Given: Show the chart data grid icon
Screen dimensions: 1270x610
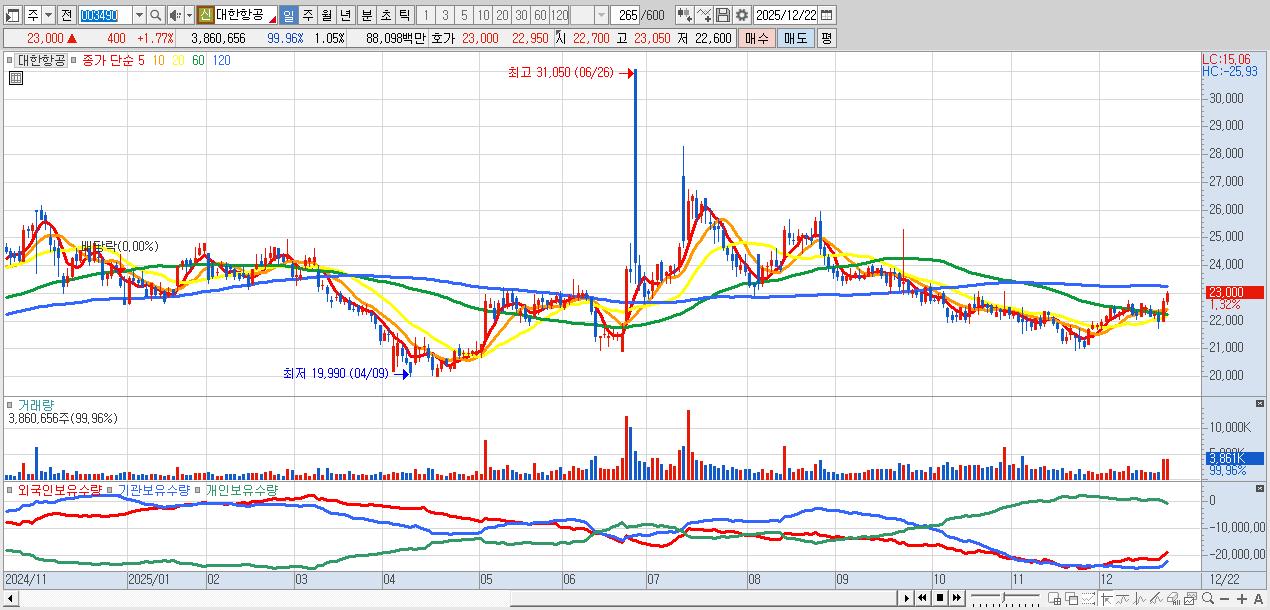Looking at the screenshot, I should click(x=15, y=77).
